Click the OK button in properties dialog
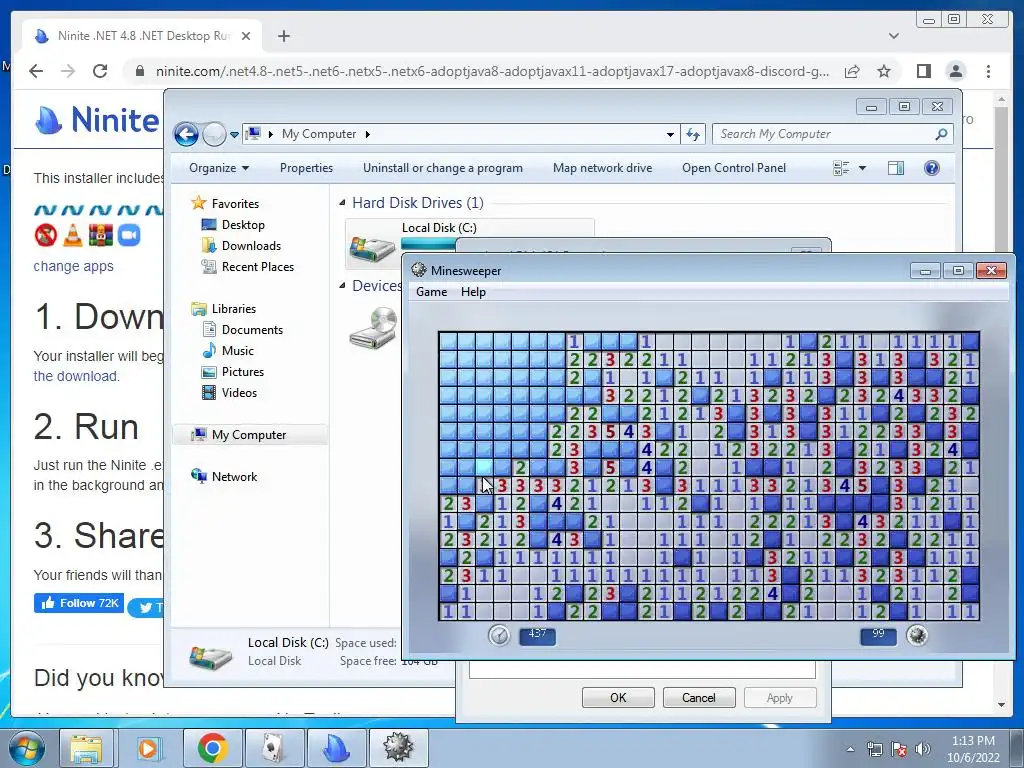 pos(618,697)
